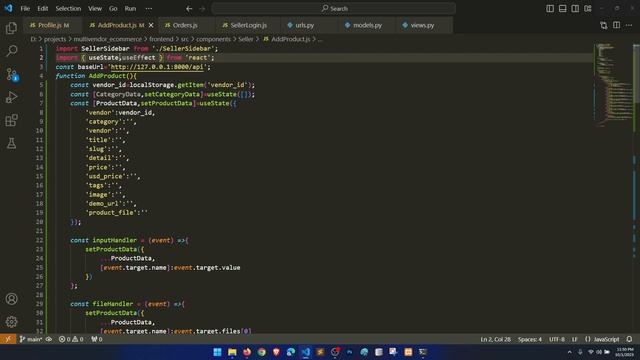Select the 'frontend' breadcrumb

(x=161, y=39)
